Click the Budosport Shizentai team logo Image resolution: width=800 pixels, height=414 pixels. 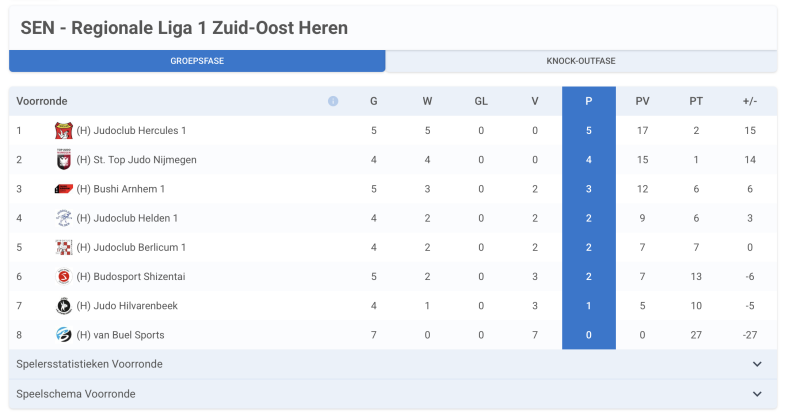[64, 277]
